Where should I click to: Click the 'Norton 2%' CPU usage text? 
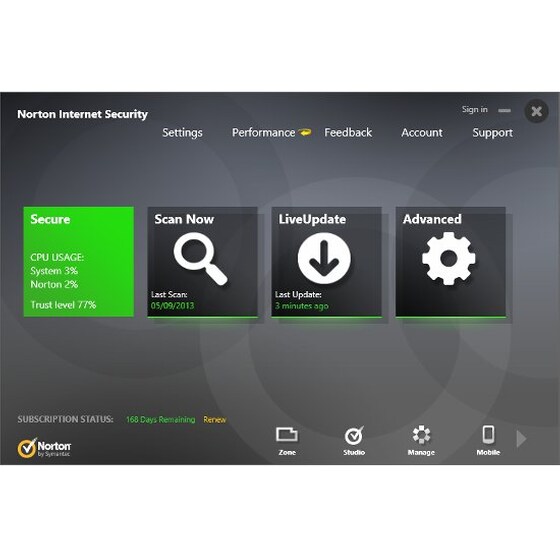(x=54, y=285)
